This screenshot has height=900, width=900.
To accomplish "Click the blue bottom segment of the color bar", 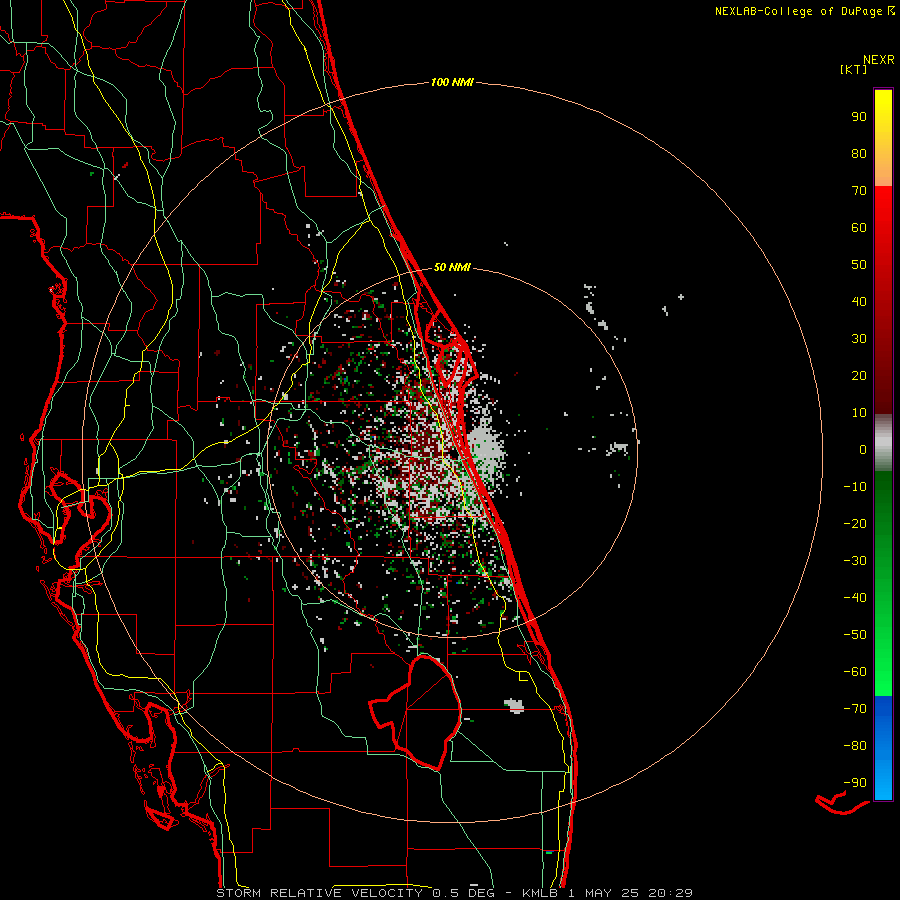I will [883, 748].
